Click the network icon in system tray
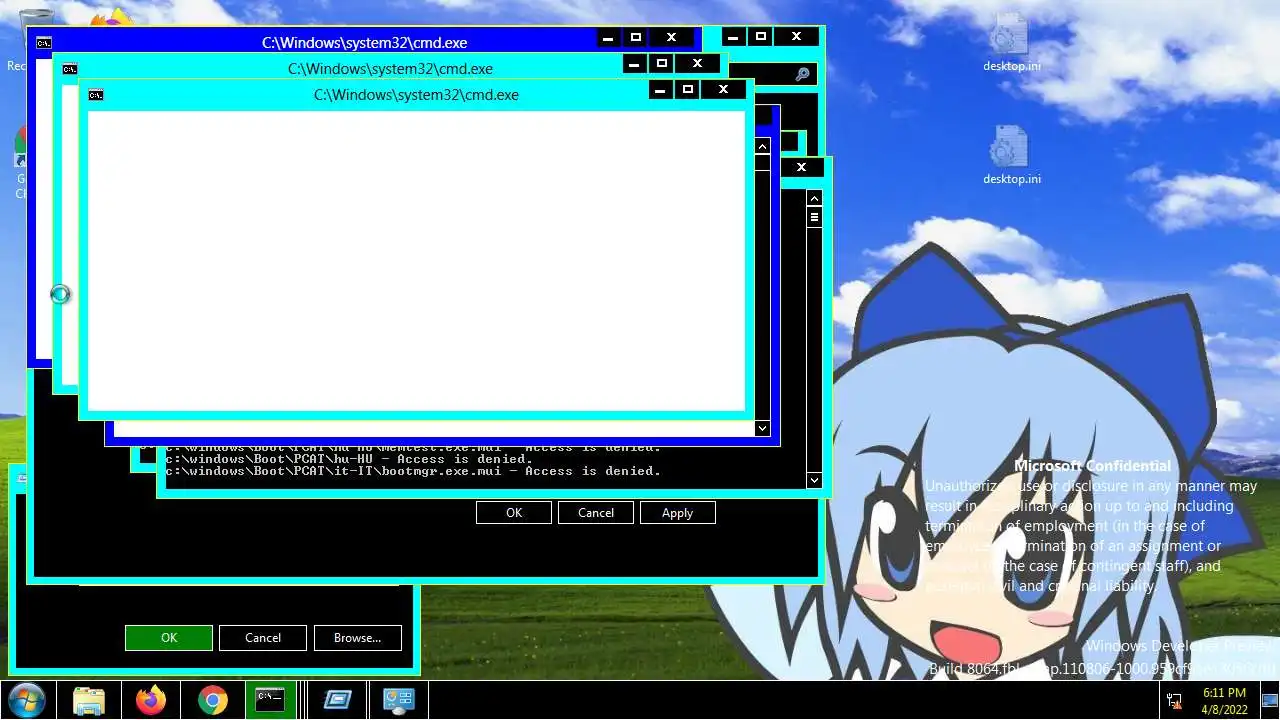 [x=1174, y=701]
